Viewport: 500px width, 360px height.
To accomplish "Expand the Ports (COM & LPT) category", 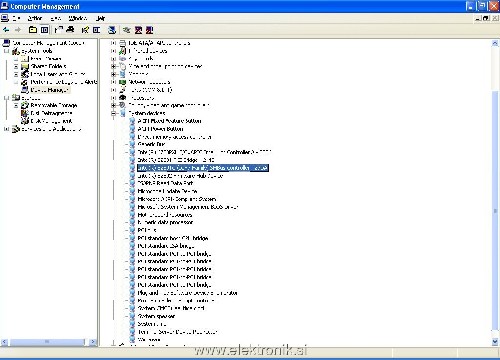I will (x=113, y=90).
